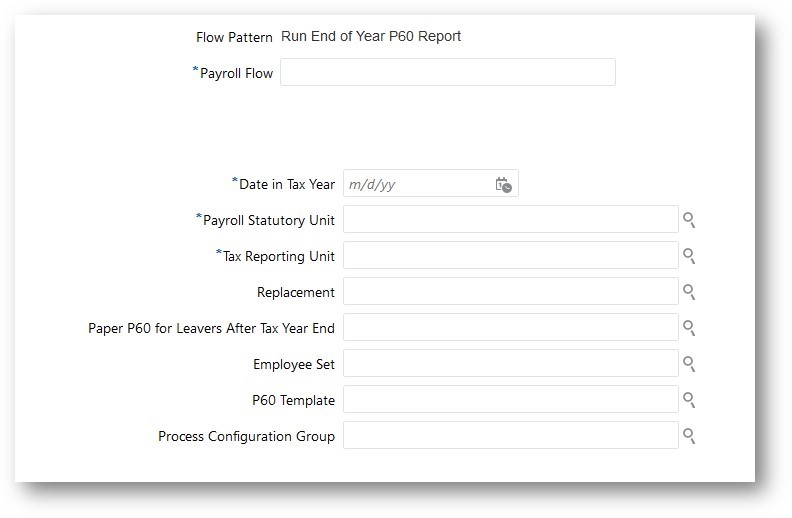Click into the Tax Reporting Unit field
The height and width of the screenshot is (518, 792).
510,256
